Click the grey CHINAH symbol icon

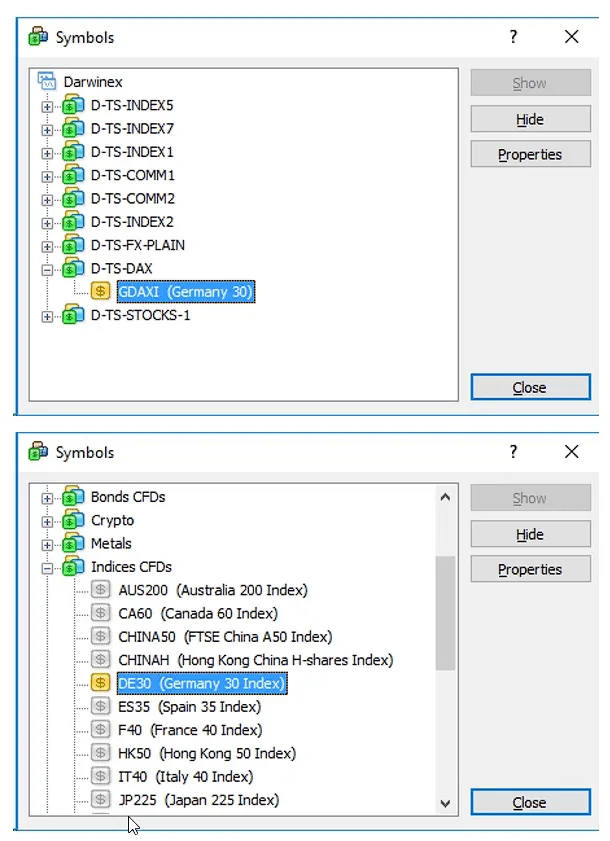tap(100, 660)
